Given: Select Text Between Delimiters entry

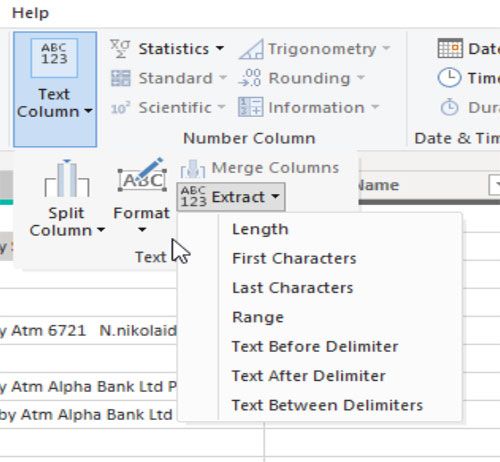Looking at the screenshot, I should click(327, 405).
